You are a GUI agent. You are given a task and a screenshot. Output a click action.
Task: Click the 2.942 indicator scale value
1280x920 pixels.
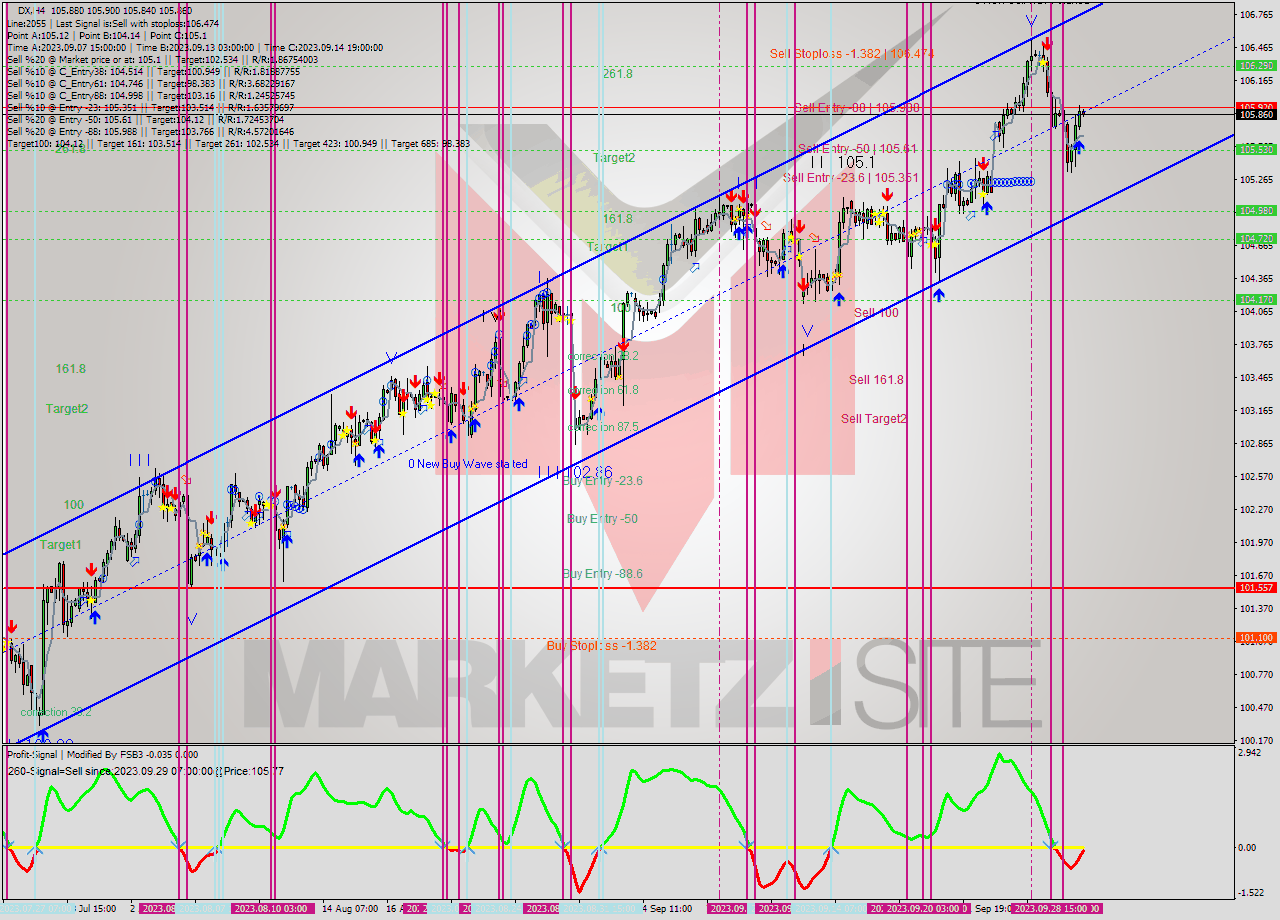[1250, 751]
